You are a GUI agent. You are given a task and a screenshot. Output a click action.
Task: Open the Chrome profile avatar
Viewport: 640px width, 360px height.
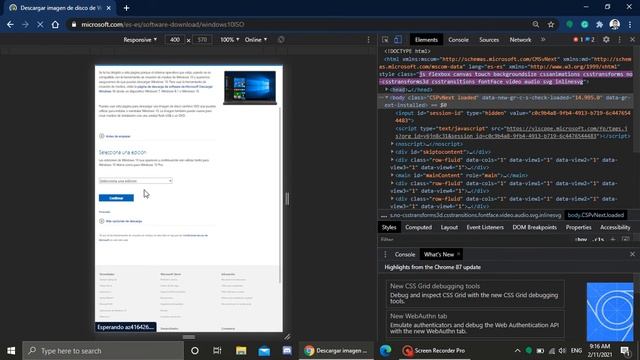615,24
